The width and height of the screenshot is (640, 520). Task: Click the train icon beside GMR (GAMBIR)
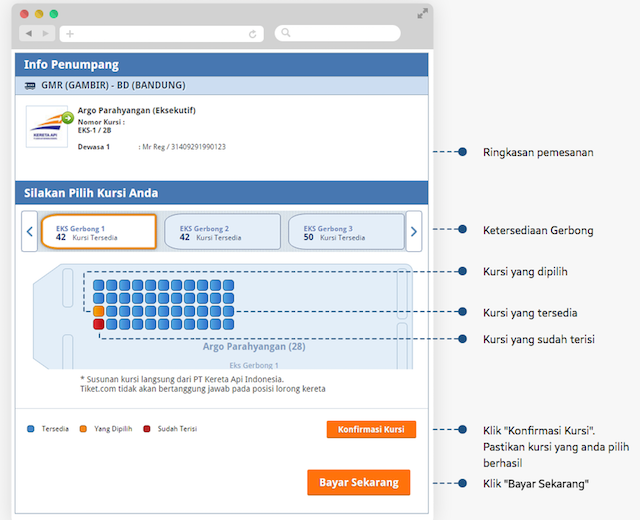pyautogui.click(x=30, y=86)
